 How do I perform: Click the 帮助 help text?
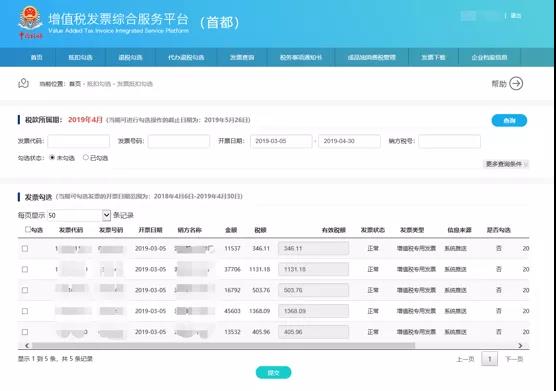click(x=499, y=84)
